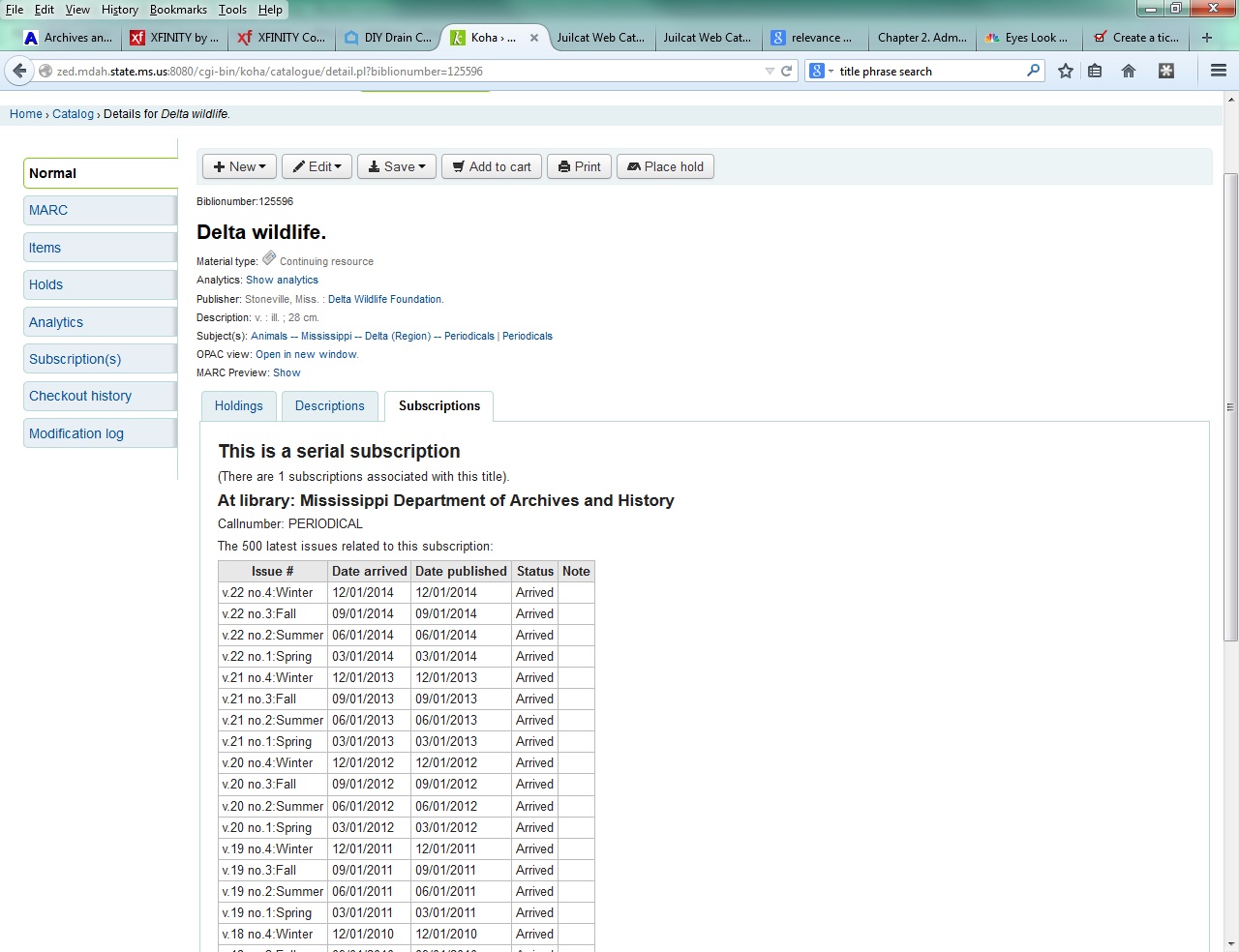This screenshot has height=952, width=1239.
Task: Switch to the Descriptions tab
Action: tap(329, 406)
